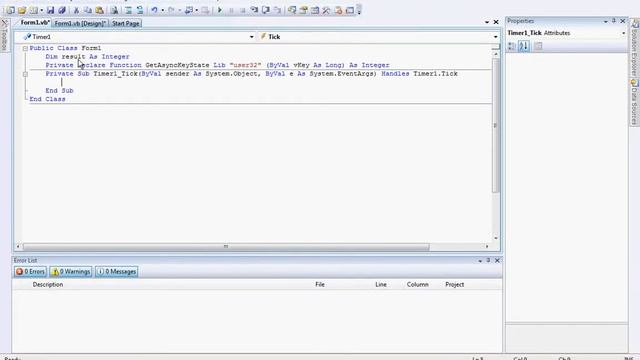
Task: Select the Form1.vb* code tab
Action: 35,23
